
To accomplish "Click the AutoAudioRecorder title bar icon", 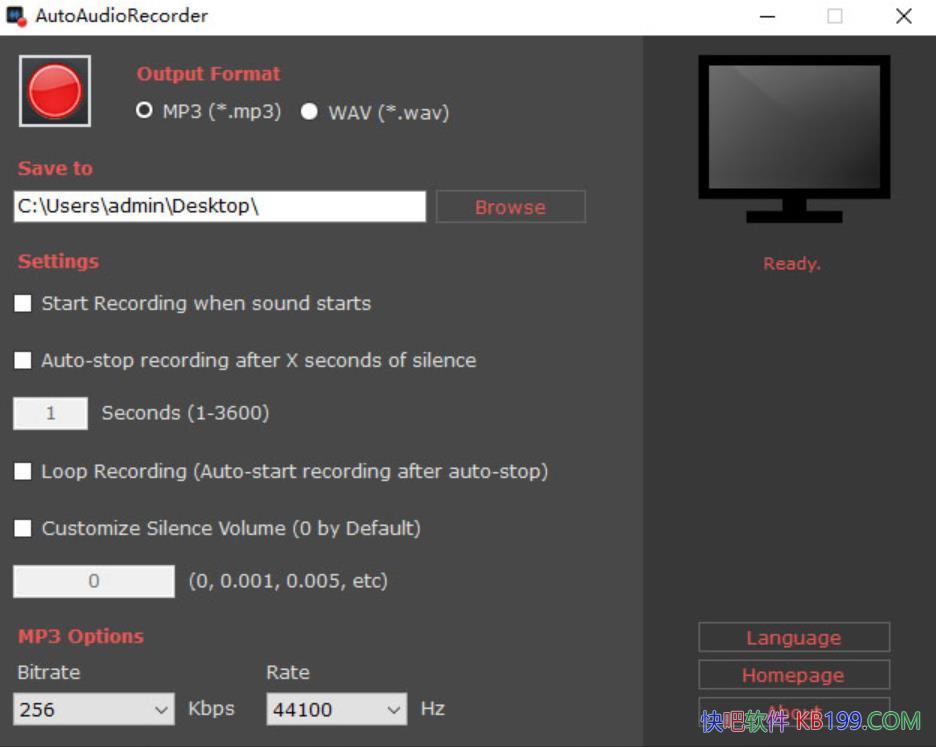I will (16, 16).
